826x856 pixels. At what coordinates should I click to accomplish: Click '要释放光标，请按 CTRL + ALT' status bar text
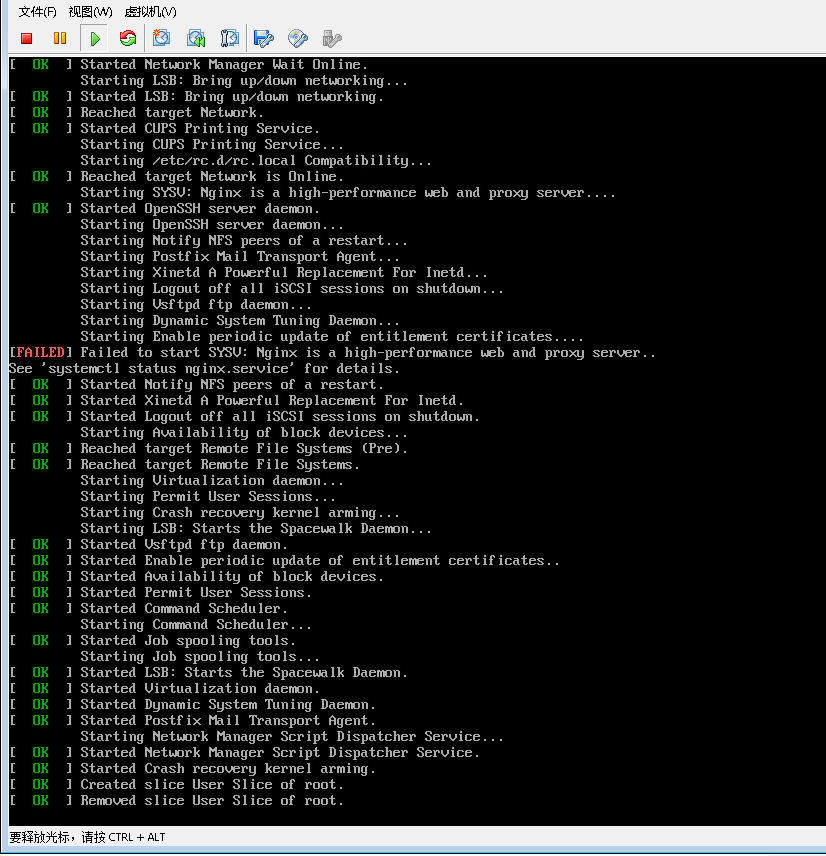click(x=87, y=837)
